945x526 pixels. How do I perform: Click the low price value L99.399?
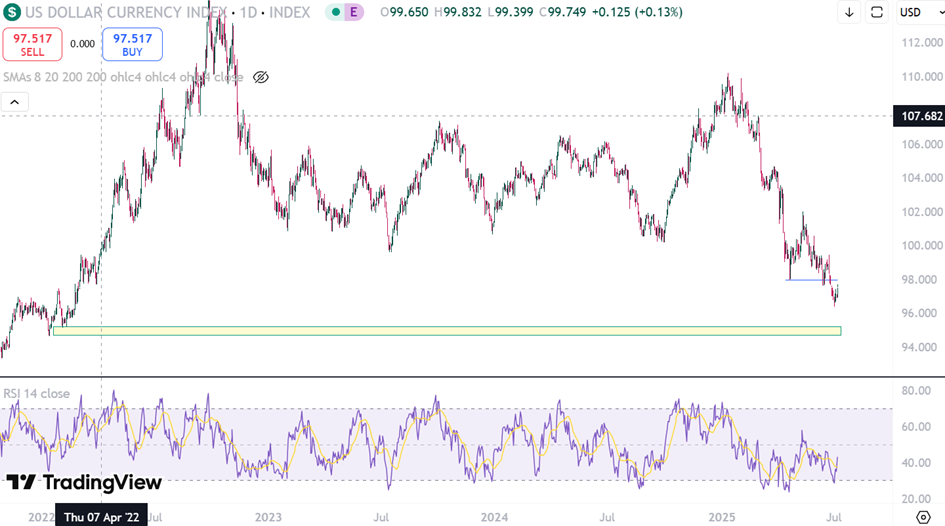tap(510, 12)
